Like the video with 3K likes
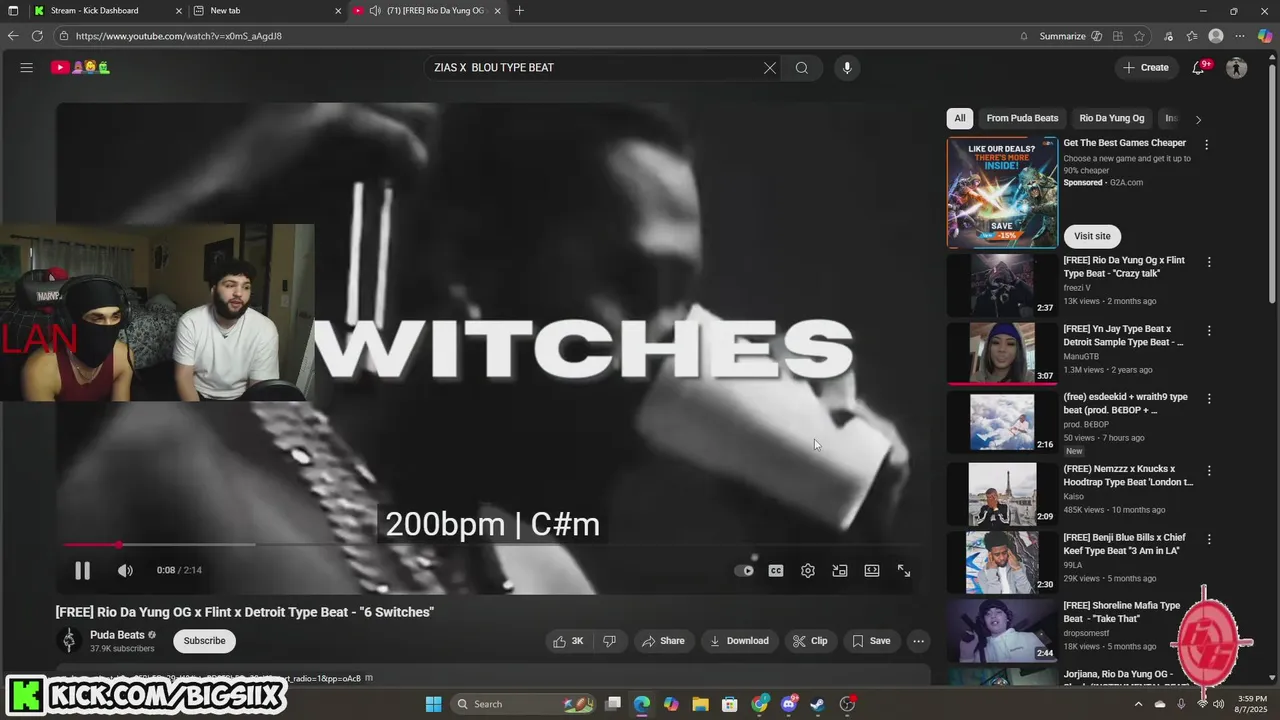The height and width of the screenshot is (720, 1280). point(569,641)
